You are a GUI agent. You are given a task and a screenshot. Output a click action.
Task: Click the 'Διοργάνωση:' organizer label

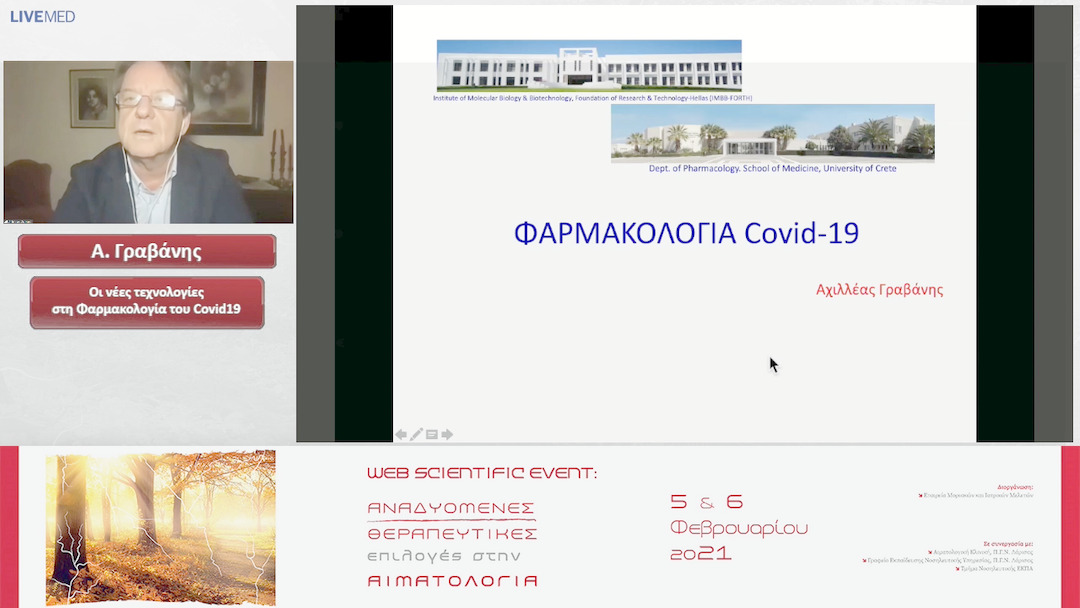pyautogui.click(x=1015, y=487)
